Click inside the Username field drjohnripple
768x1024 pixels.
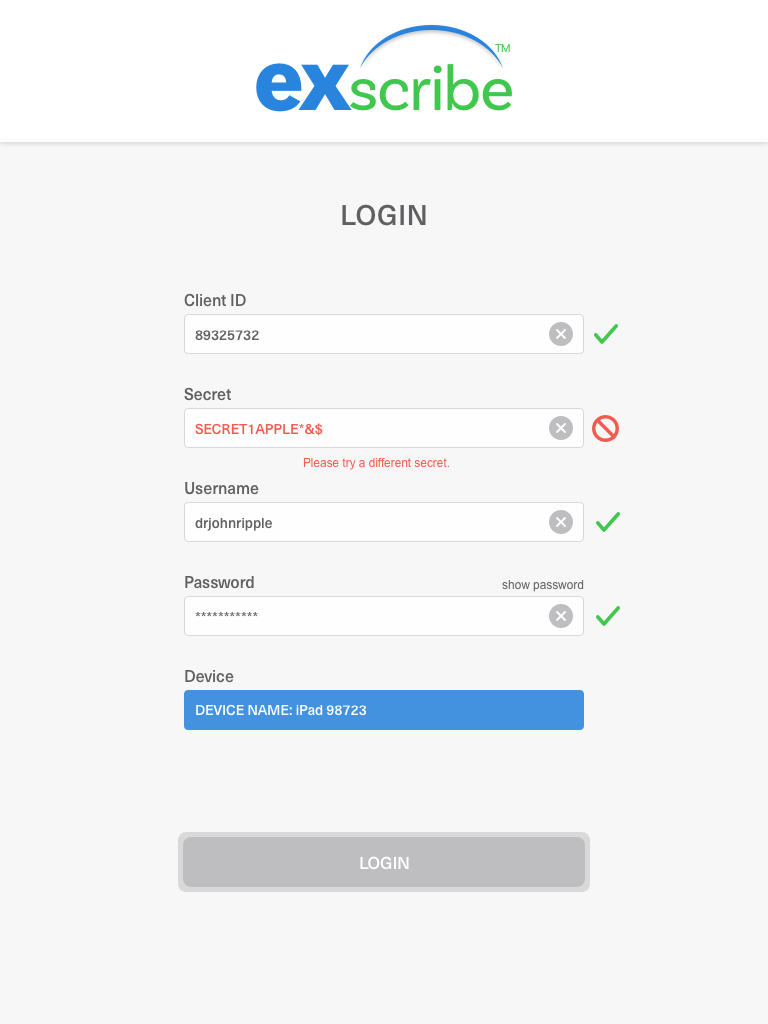[x=384, y=522]
